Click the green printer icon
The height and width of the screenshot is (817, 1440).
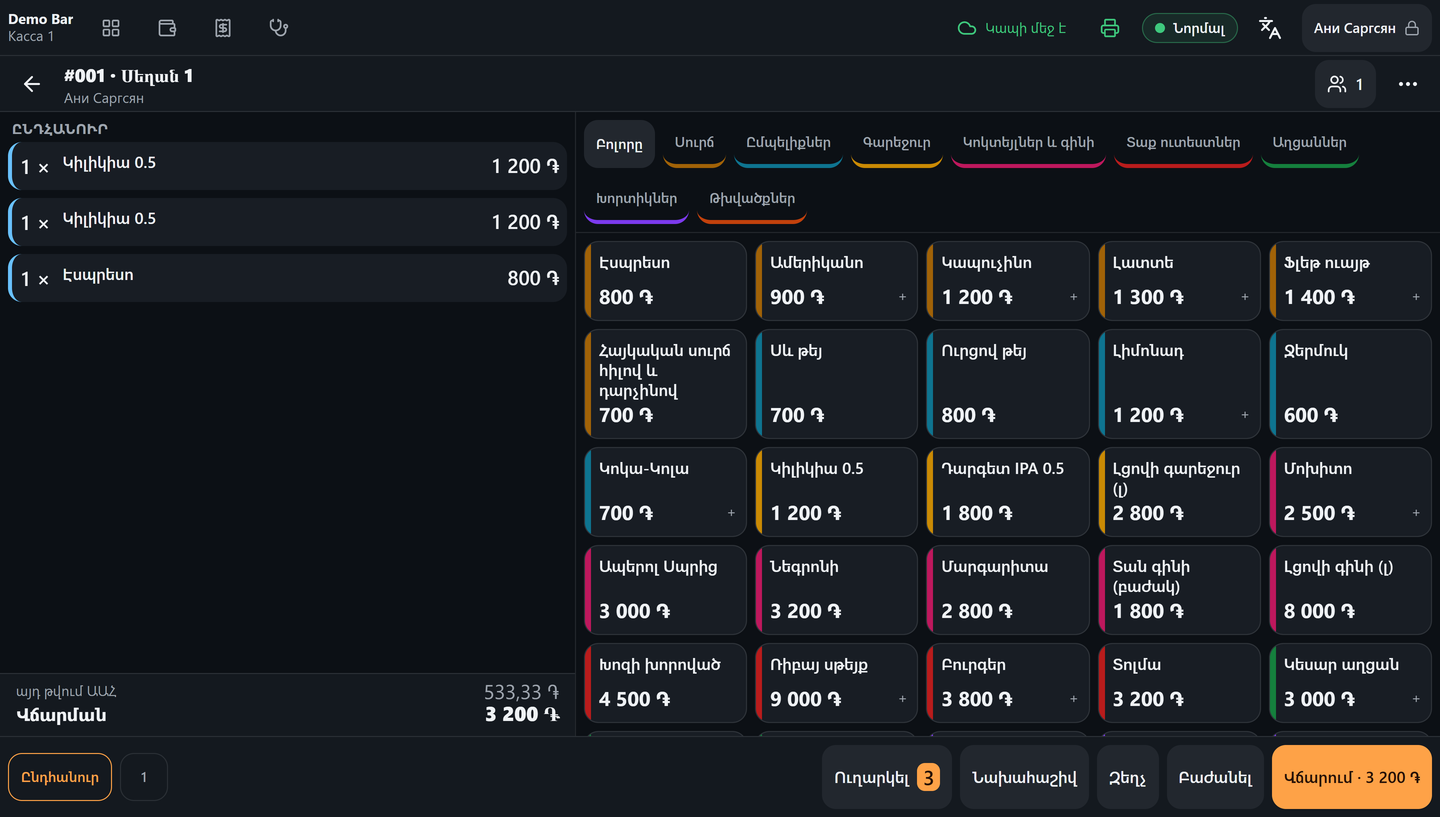tap(1110, 28)
